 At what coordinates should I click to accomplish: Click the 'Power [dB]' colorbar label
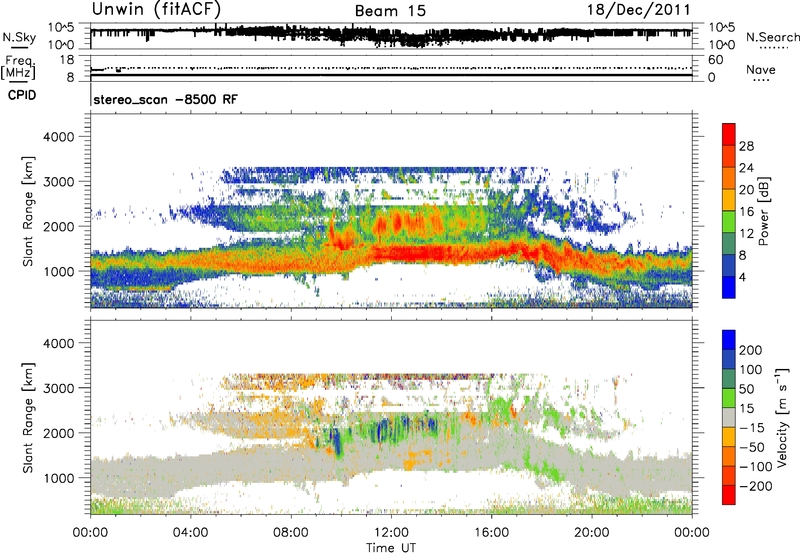click(763, 211)
